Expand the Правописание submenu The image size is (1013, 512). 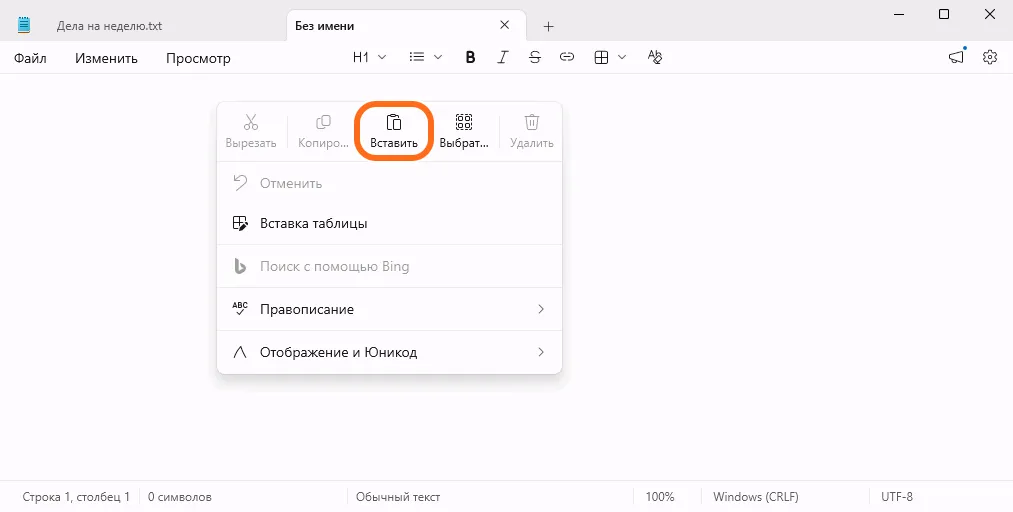[x=390, y=309]
